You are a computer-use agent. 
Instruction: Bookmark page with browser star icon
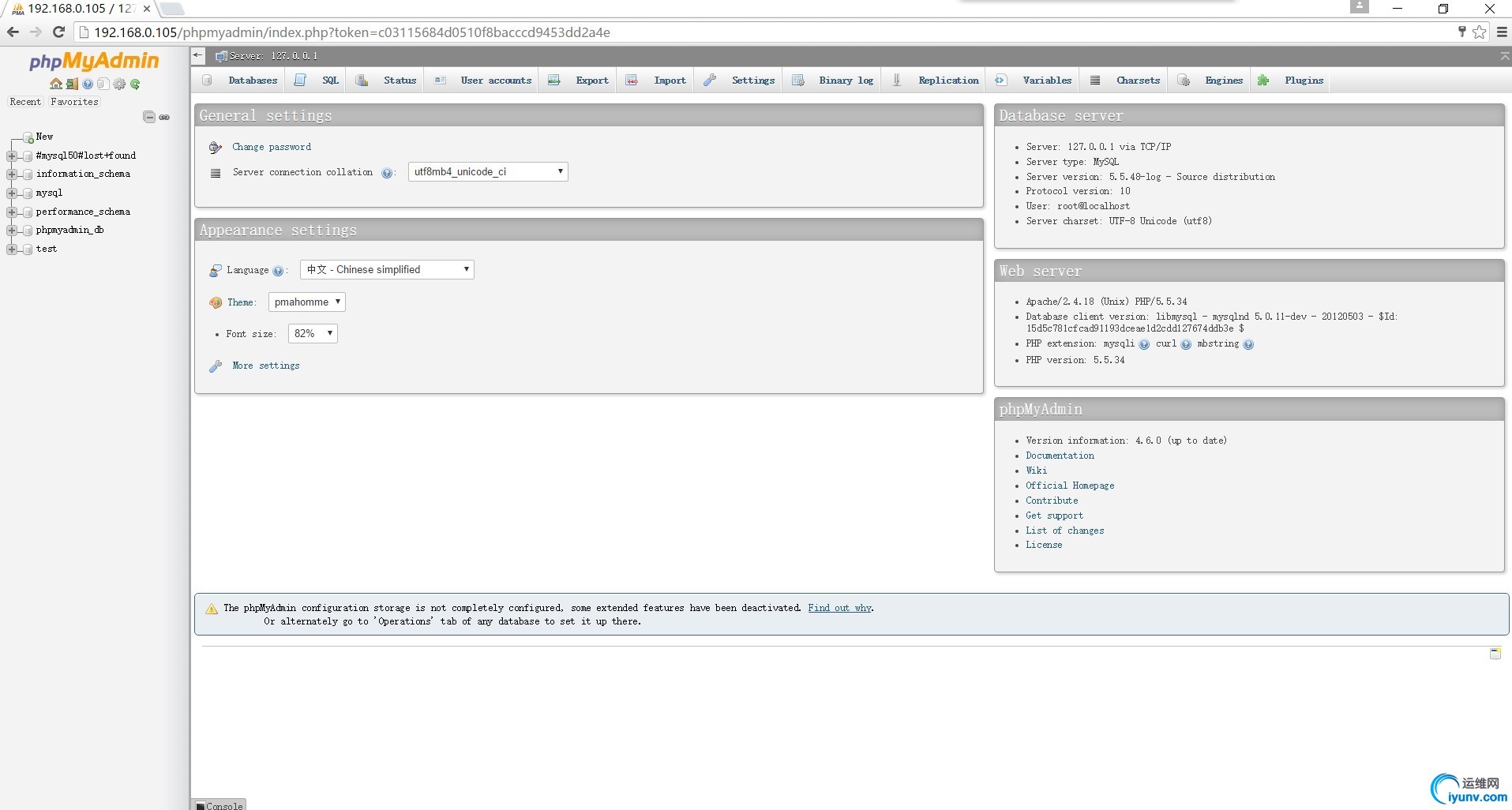[1480, 32]
